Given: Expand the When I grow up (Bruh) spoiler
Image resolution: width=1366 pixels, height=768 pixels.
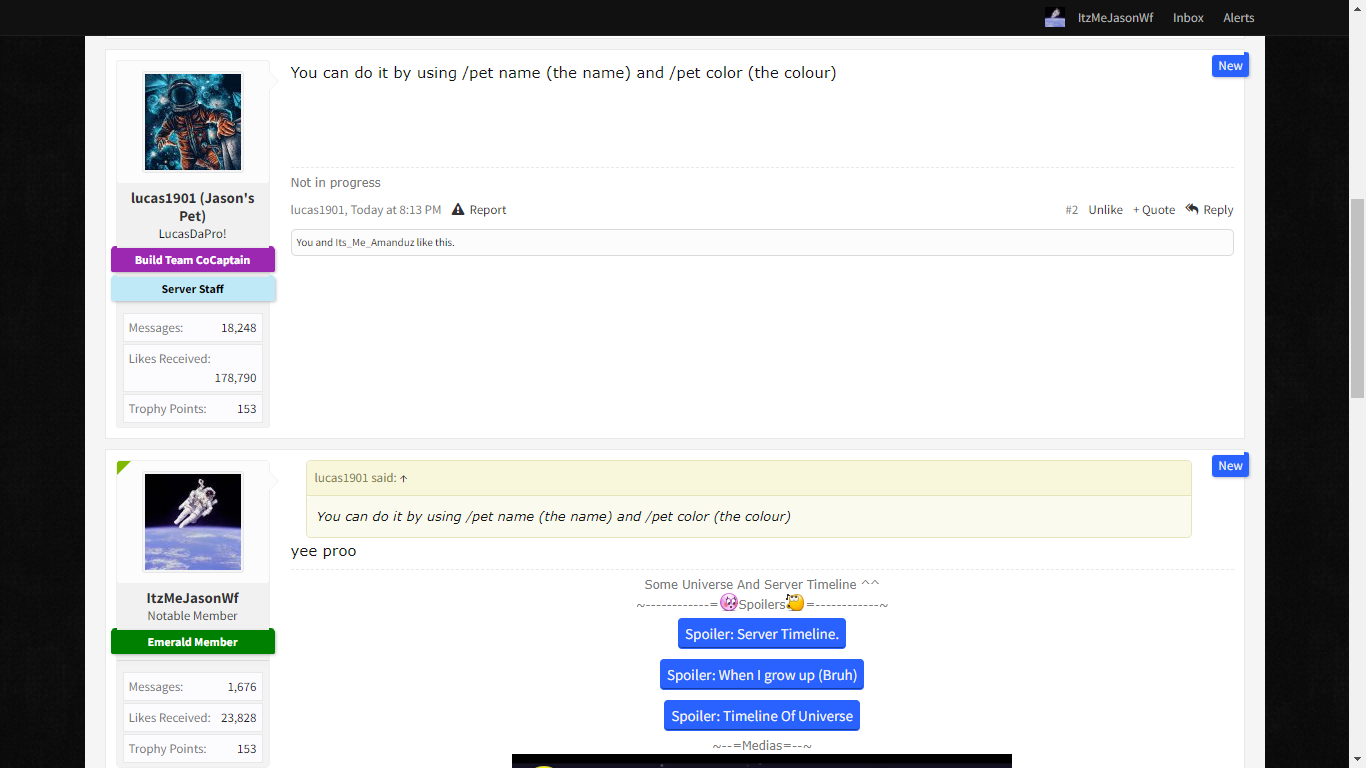Looking at the screenshot, I should (x=762, y=675).
